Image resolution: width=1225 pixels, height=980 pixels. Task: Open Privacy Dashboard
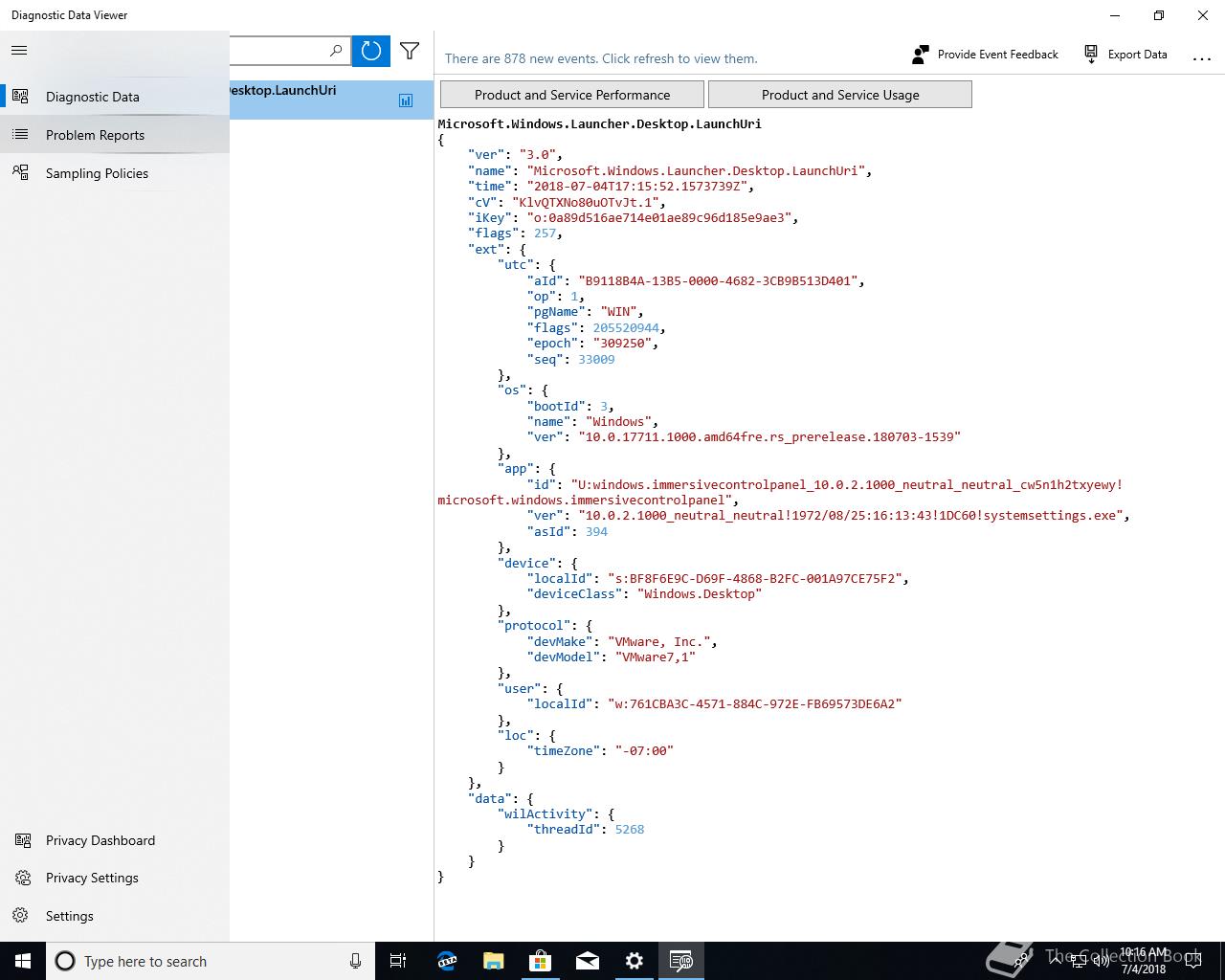(x=115, y=840)
